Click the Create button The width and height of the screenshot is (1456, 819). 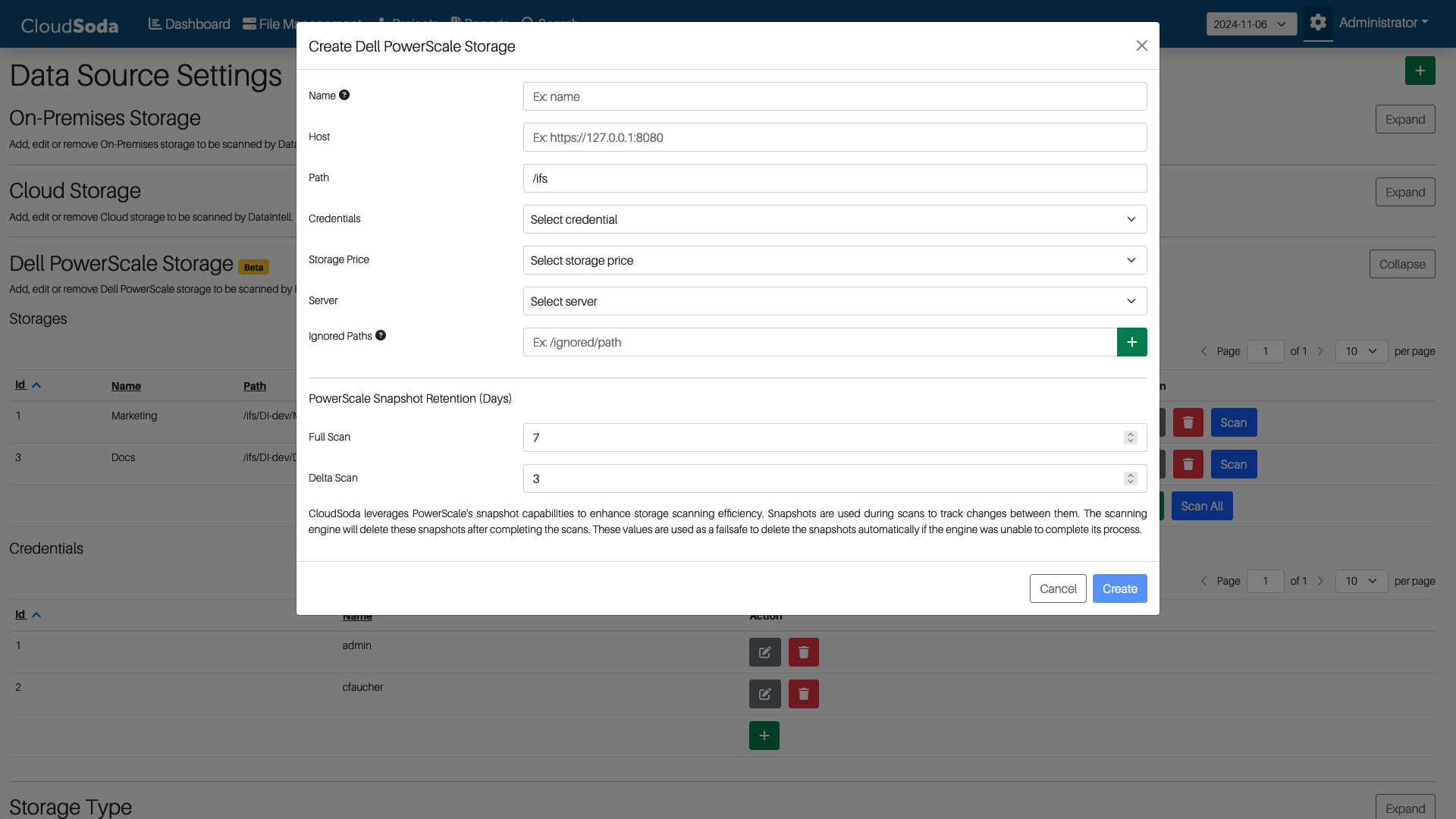point(1119,588)
